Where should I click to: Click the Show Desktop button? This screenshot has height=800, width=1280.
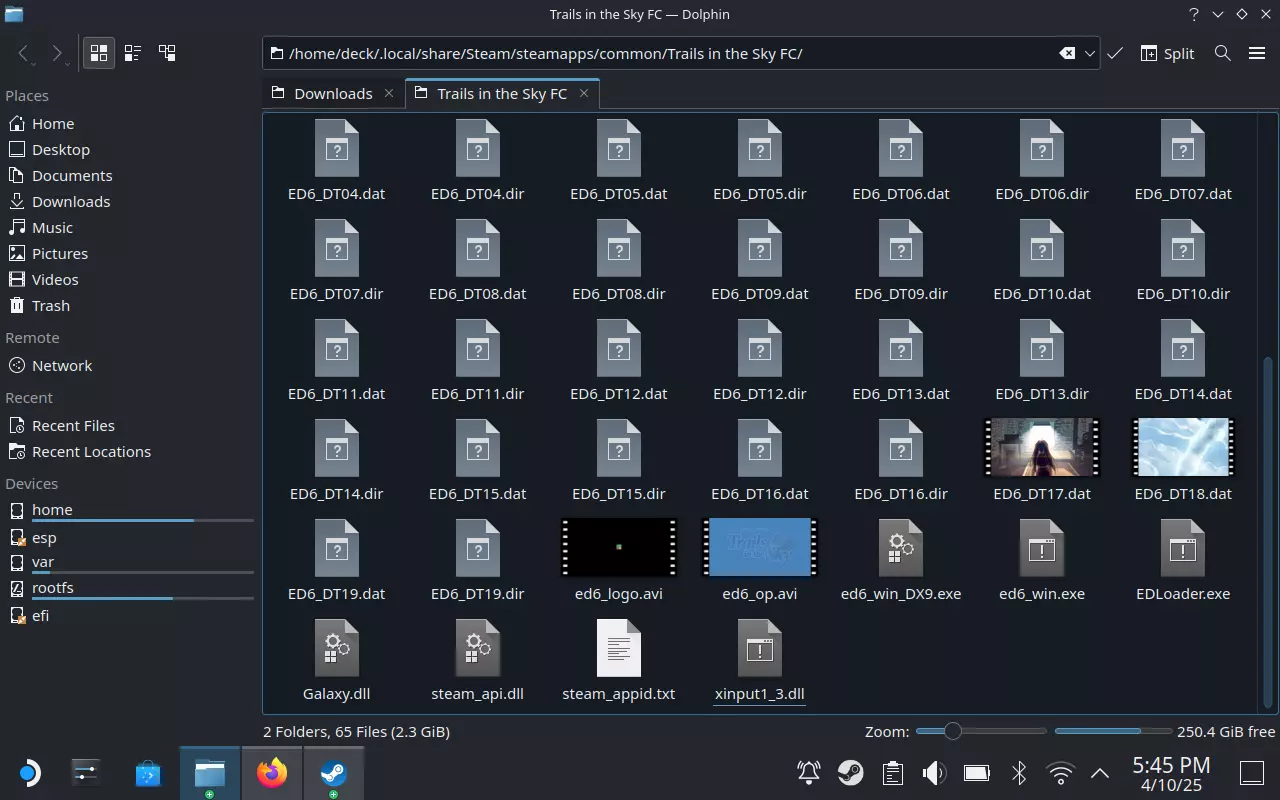tap(1252, 772)
